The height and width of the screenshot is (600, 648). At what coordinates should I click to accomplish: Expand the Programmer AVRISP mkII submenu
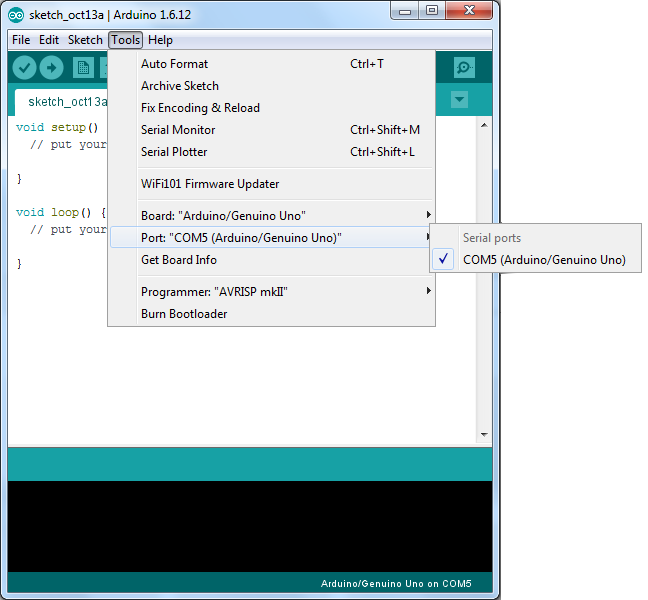(271, 292)
